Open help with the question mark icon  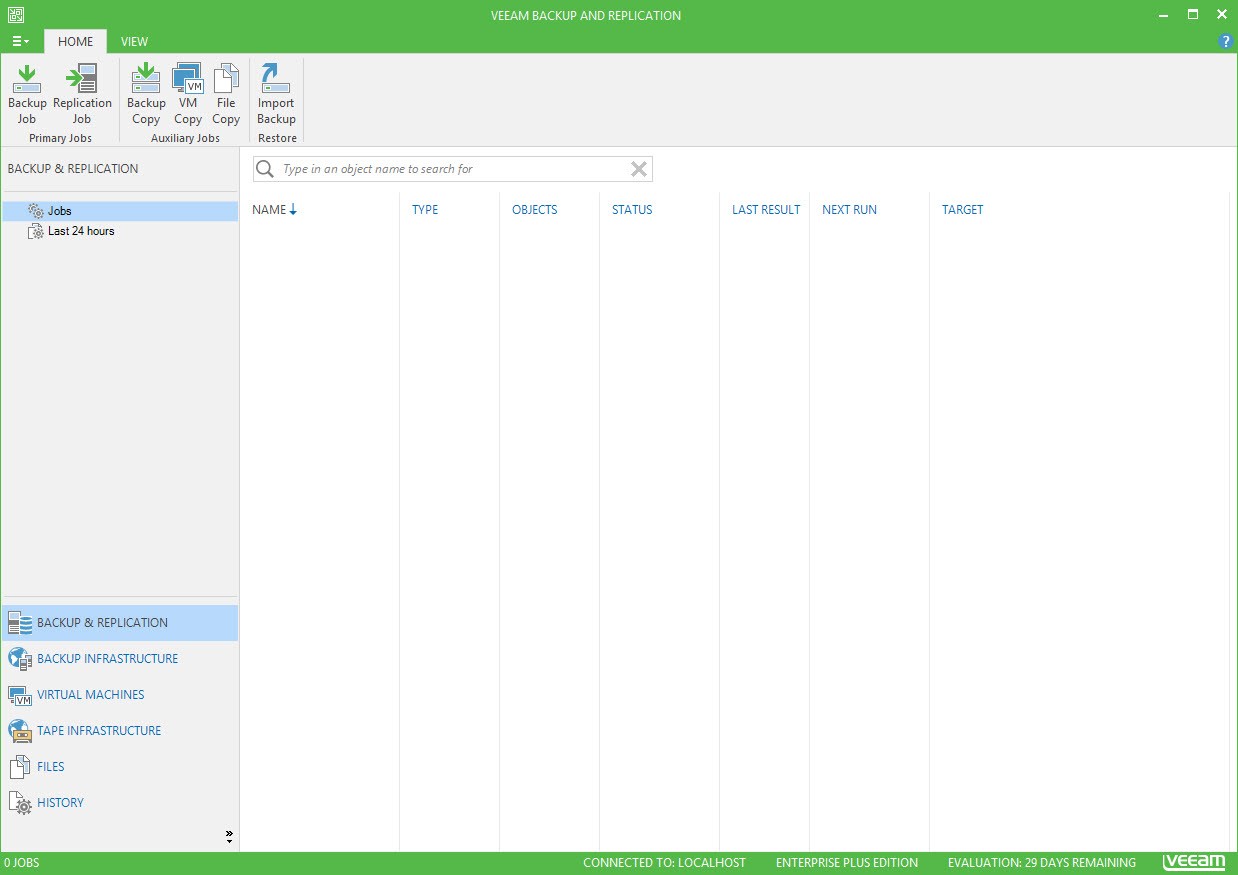click(1226, 41)
